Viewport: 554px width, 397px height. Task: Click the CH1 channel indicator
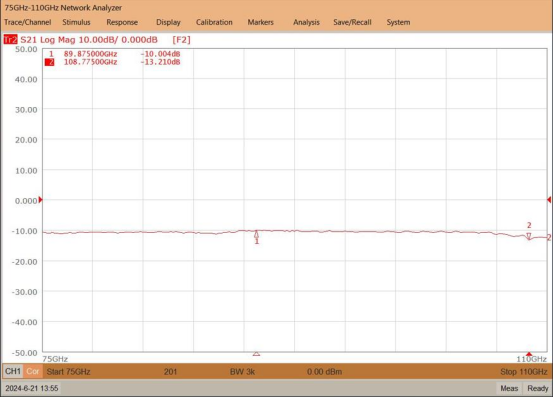pyautogui.click(x=13, y=372)
